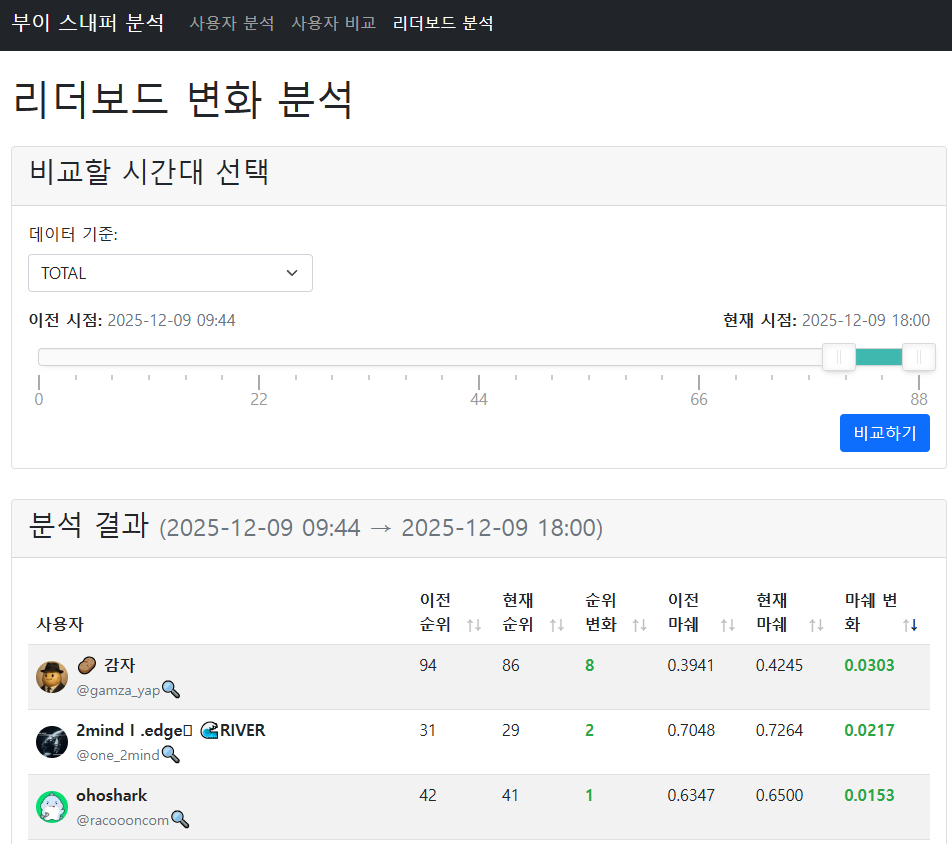Click 이전 시점 timestamp 2025-12-09 09:44
The image size is (952, 844).
point(171,320)
